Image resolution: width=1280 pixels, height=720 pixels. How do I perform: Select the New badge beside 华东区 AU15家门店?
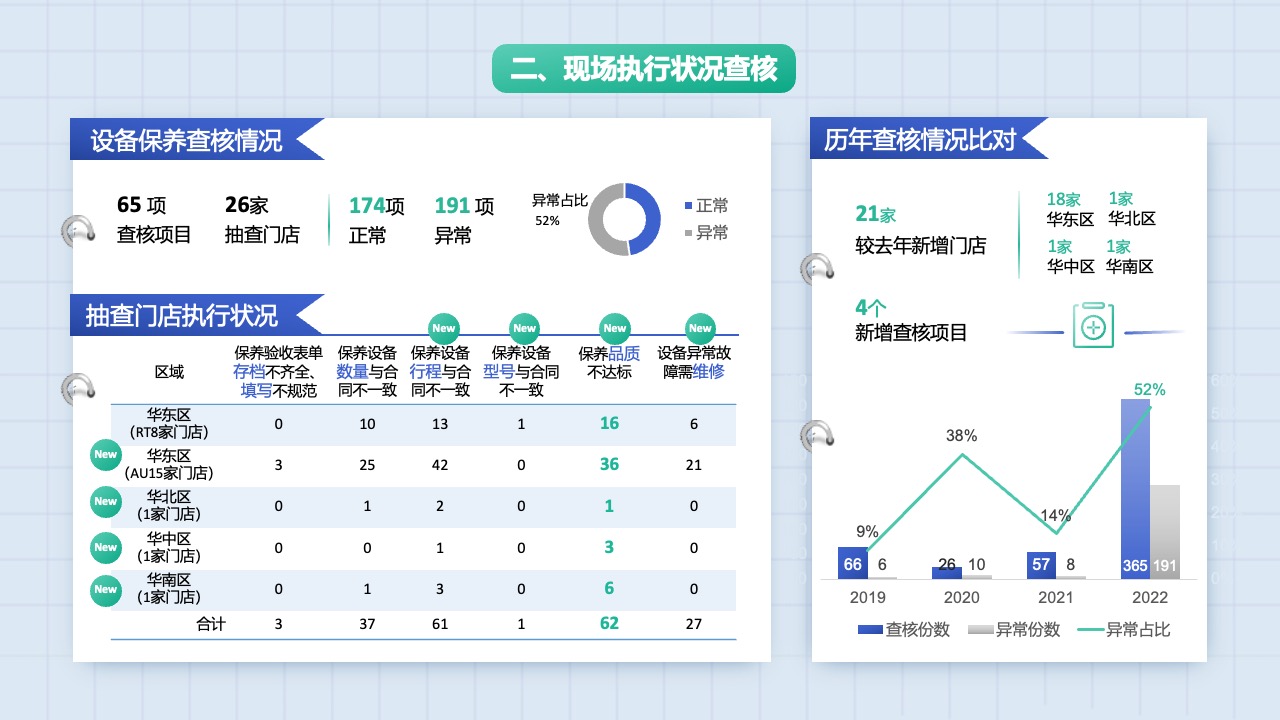[x=105, y=455]
